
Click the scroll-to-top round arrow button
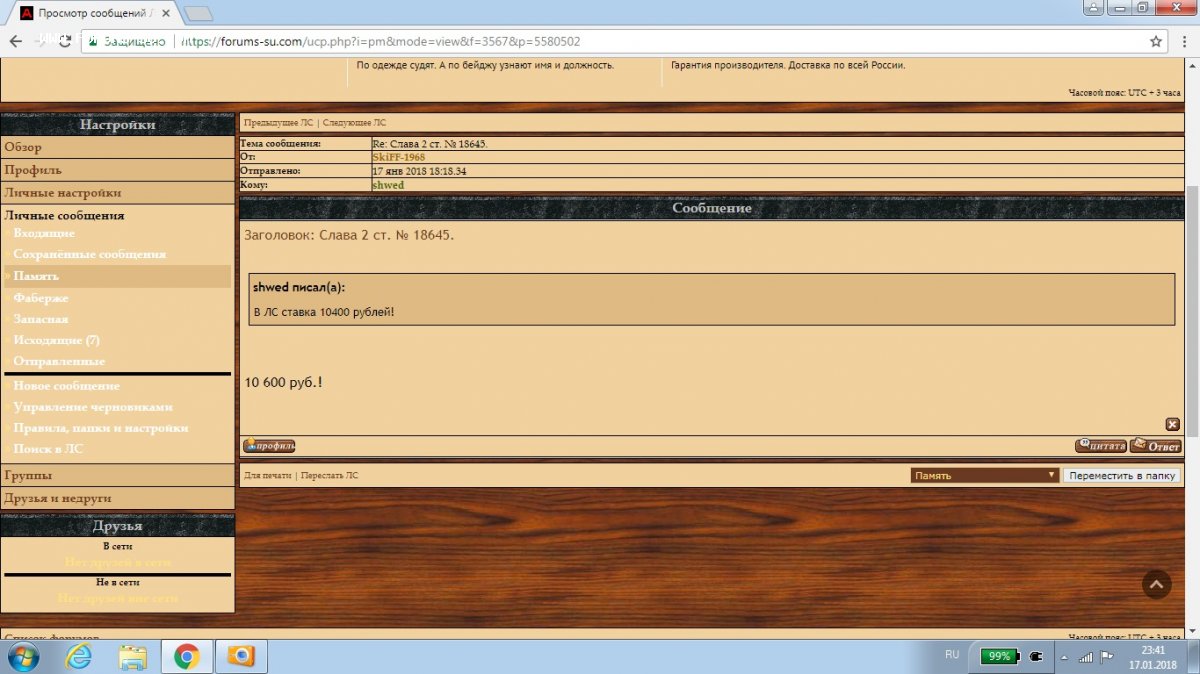click(1156, 584)
